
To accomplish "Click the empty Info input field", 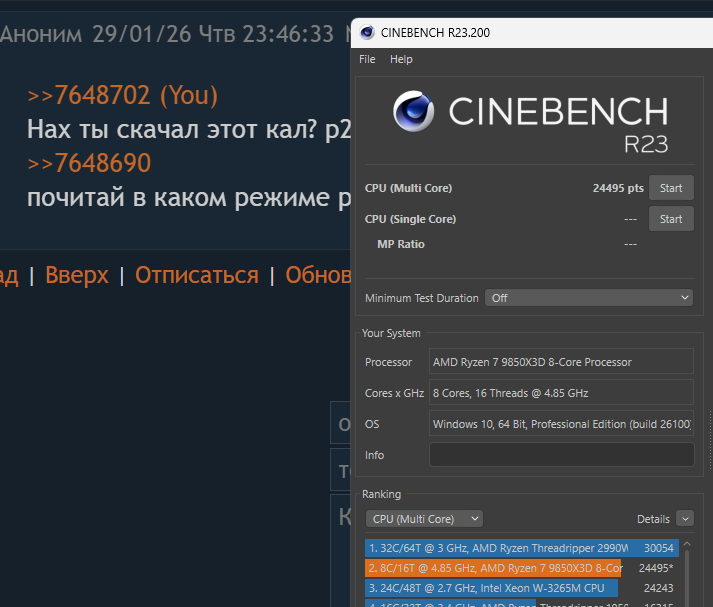I will pyautogui.click(x=561, y=455).
